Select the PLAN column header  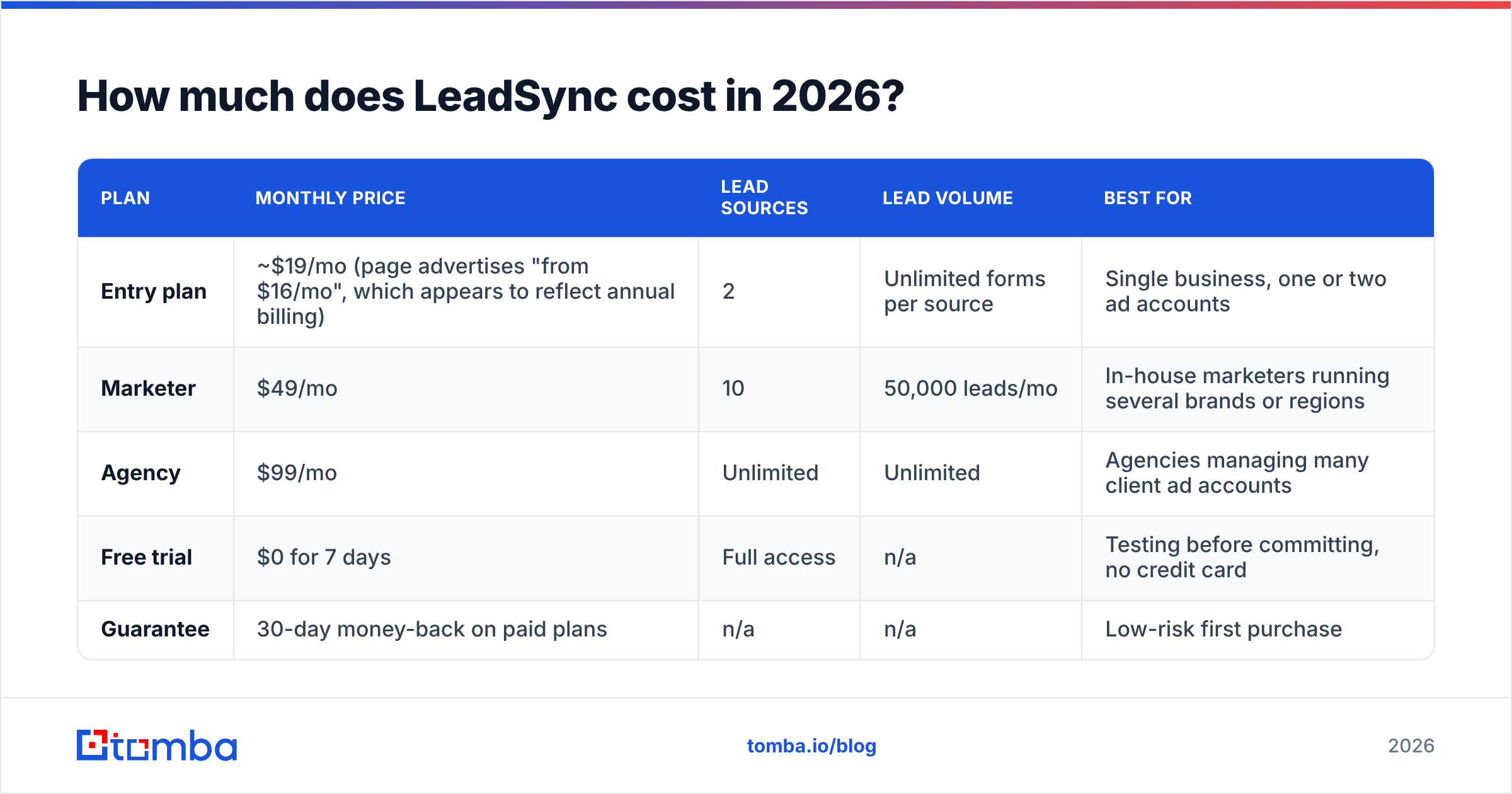125,198
